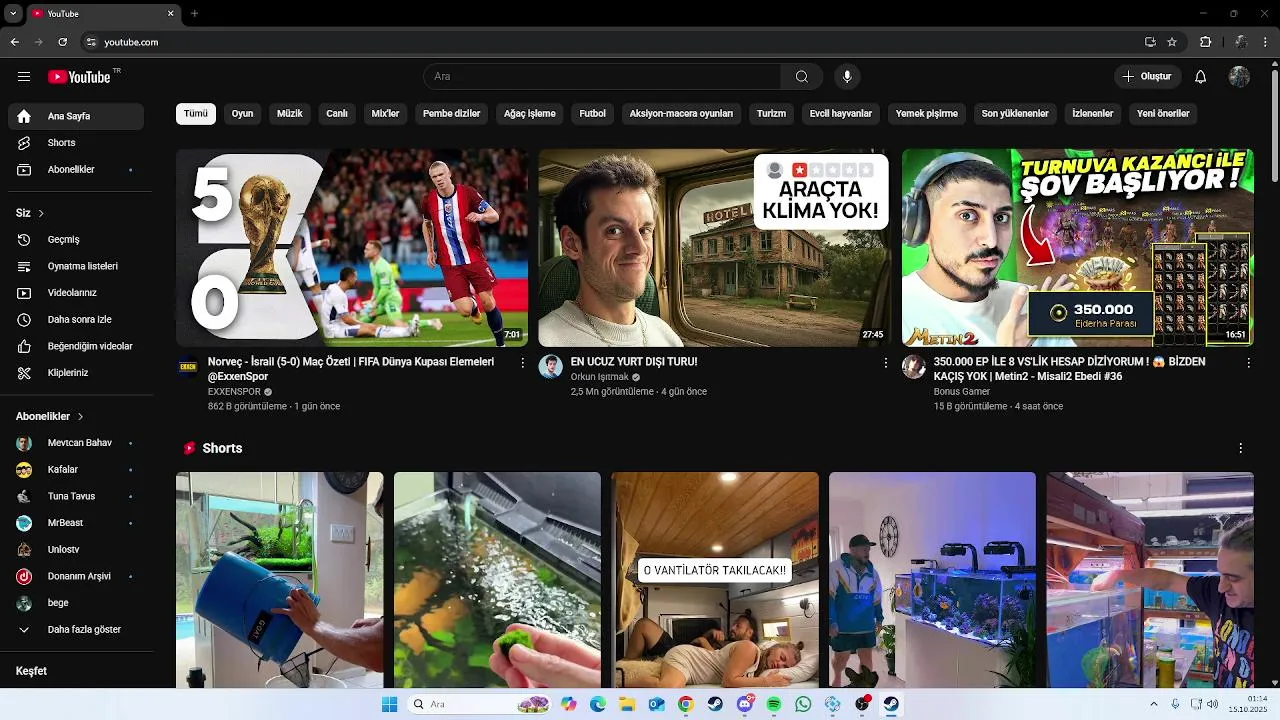Bookmark this page with the star icon
1280x720 pixels.
1172,42
